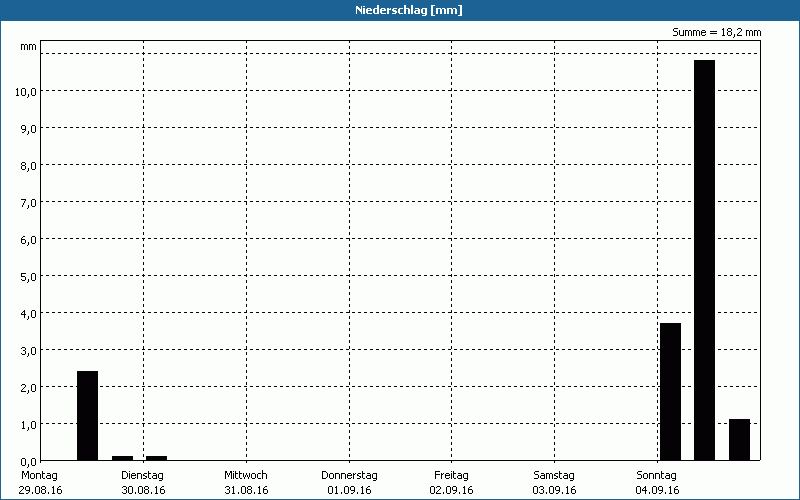Click the 2,0 y-axis value
800x500 pixels.
pos(29,388)
